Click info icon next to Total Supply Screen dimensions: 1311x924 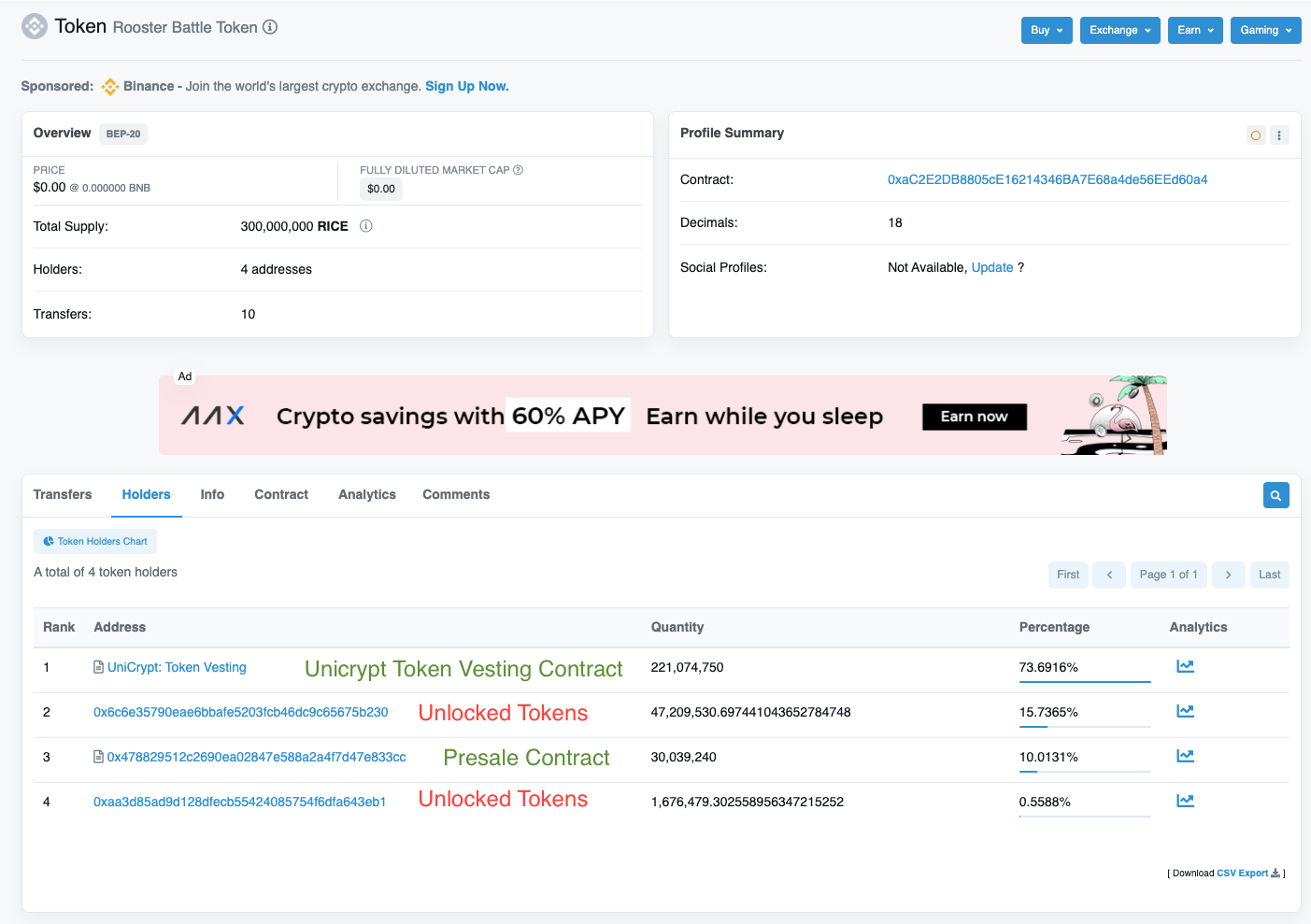point(366,226)
